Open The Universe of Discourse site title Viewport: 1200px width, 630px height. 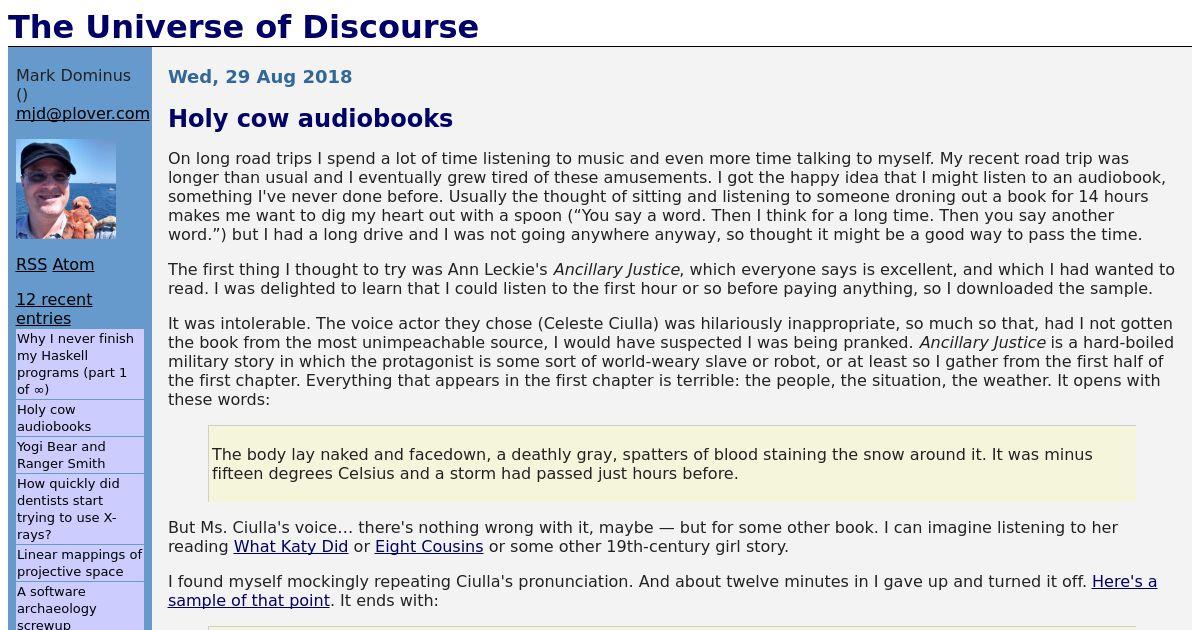pos(243,26)
